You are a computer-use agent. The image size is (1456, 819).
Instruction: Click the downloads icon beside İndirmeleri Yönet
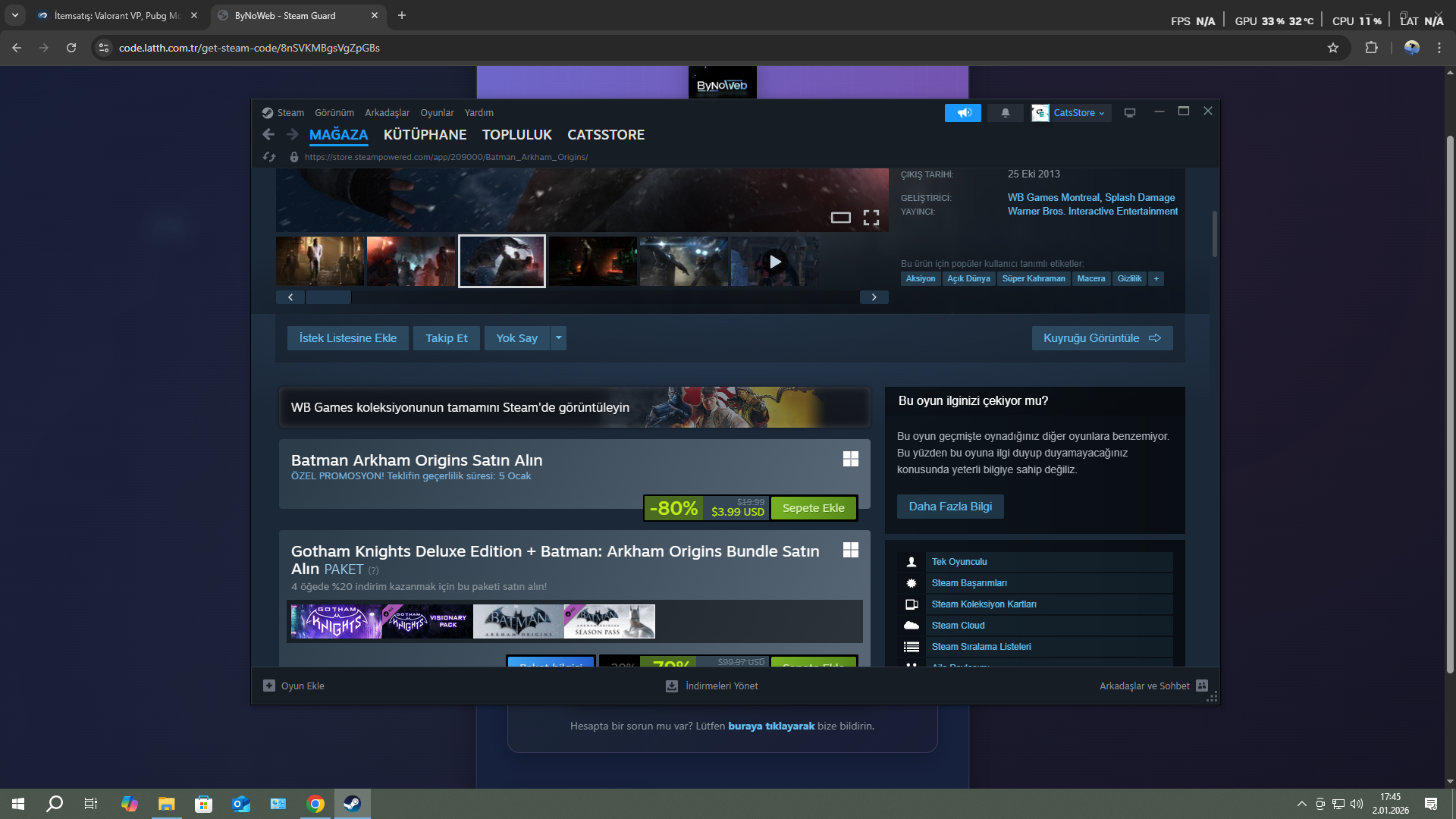point(672,686)
